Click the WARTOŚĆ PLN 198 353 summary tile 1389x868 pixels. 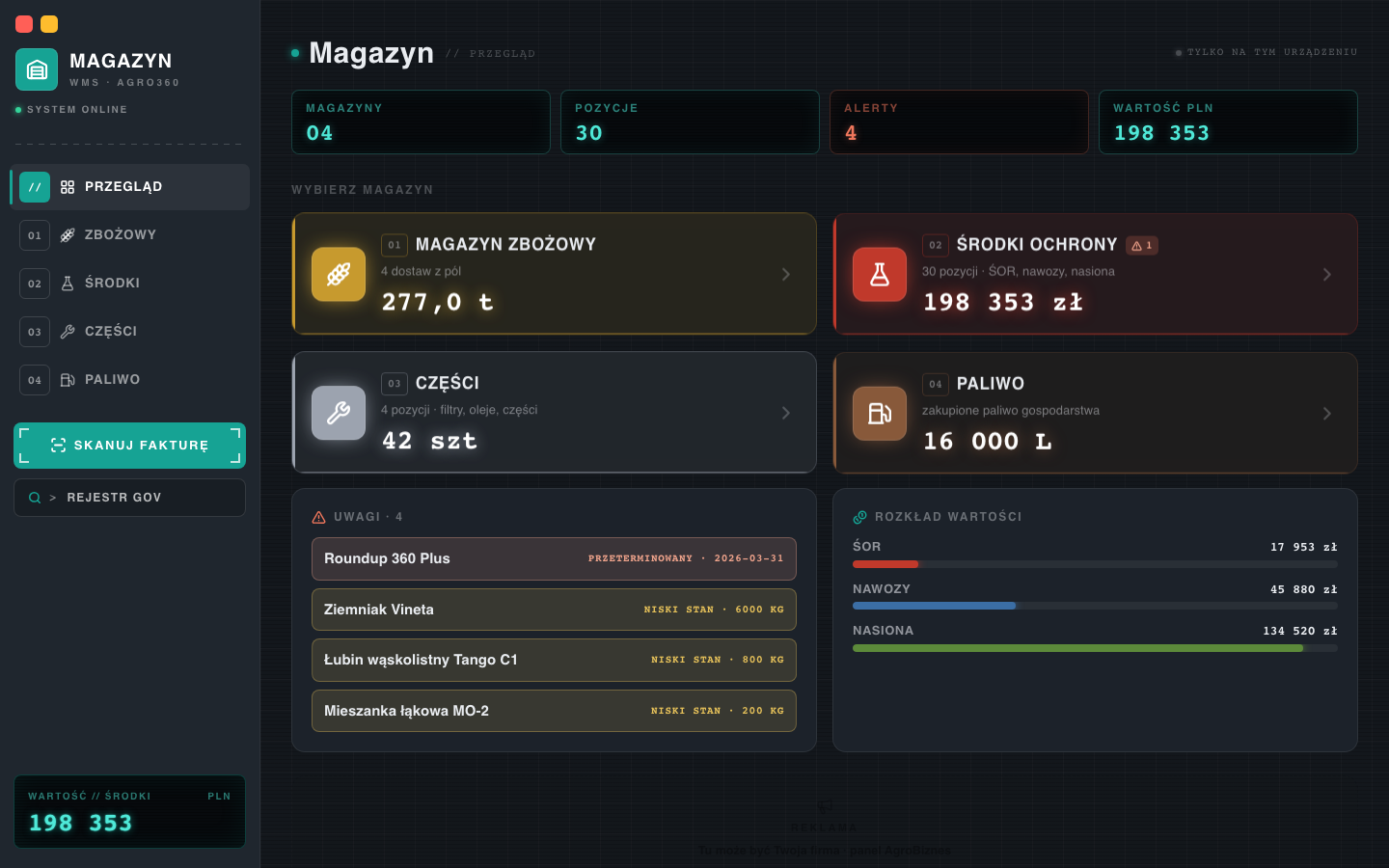[1228, 122]
